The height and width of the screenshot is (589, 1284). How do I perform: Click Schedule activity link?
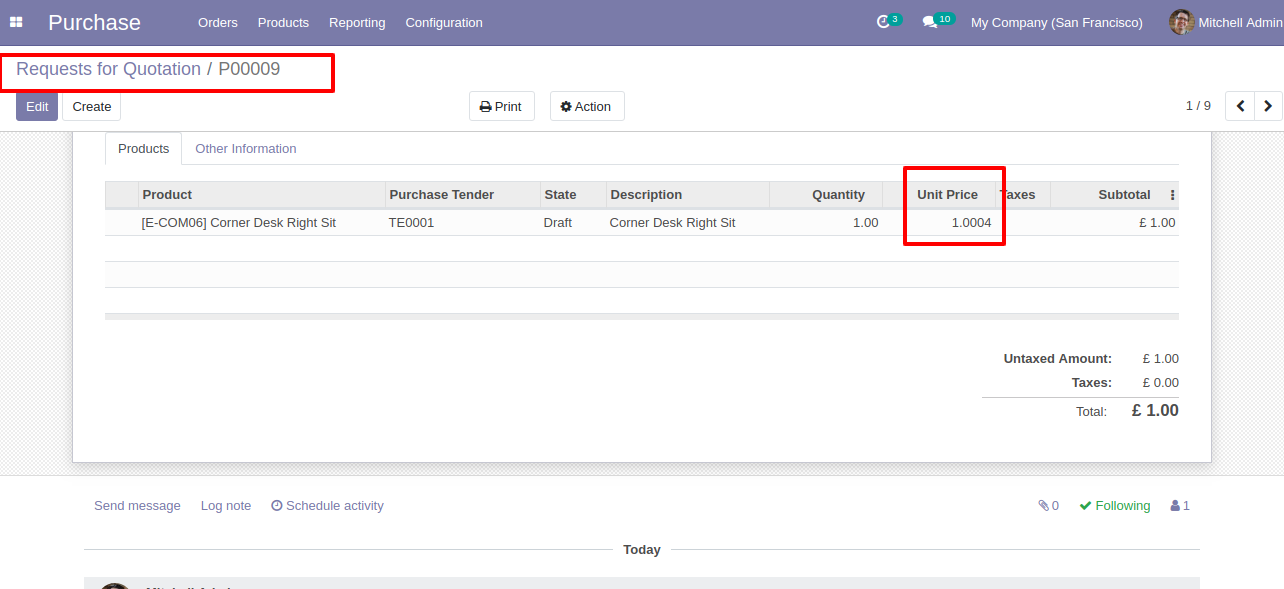[x=327, y=506]
